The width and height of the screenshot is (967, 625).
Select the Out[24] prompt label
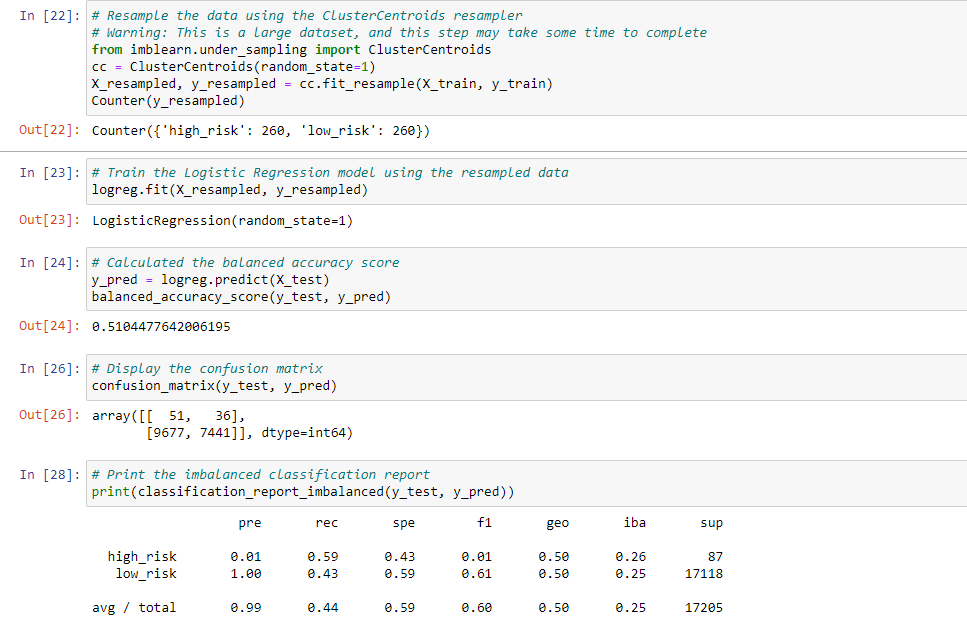coord(50,326)
